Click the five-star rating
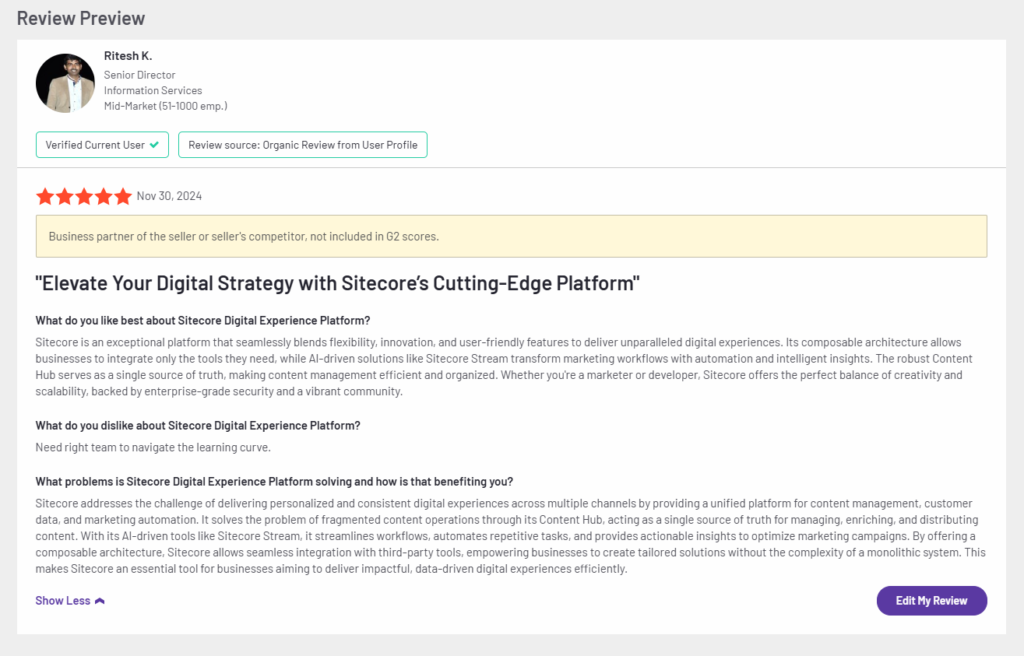 (x=84, y=196)
